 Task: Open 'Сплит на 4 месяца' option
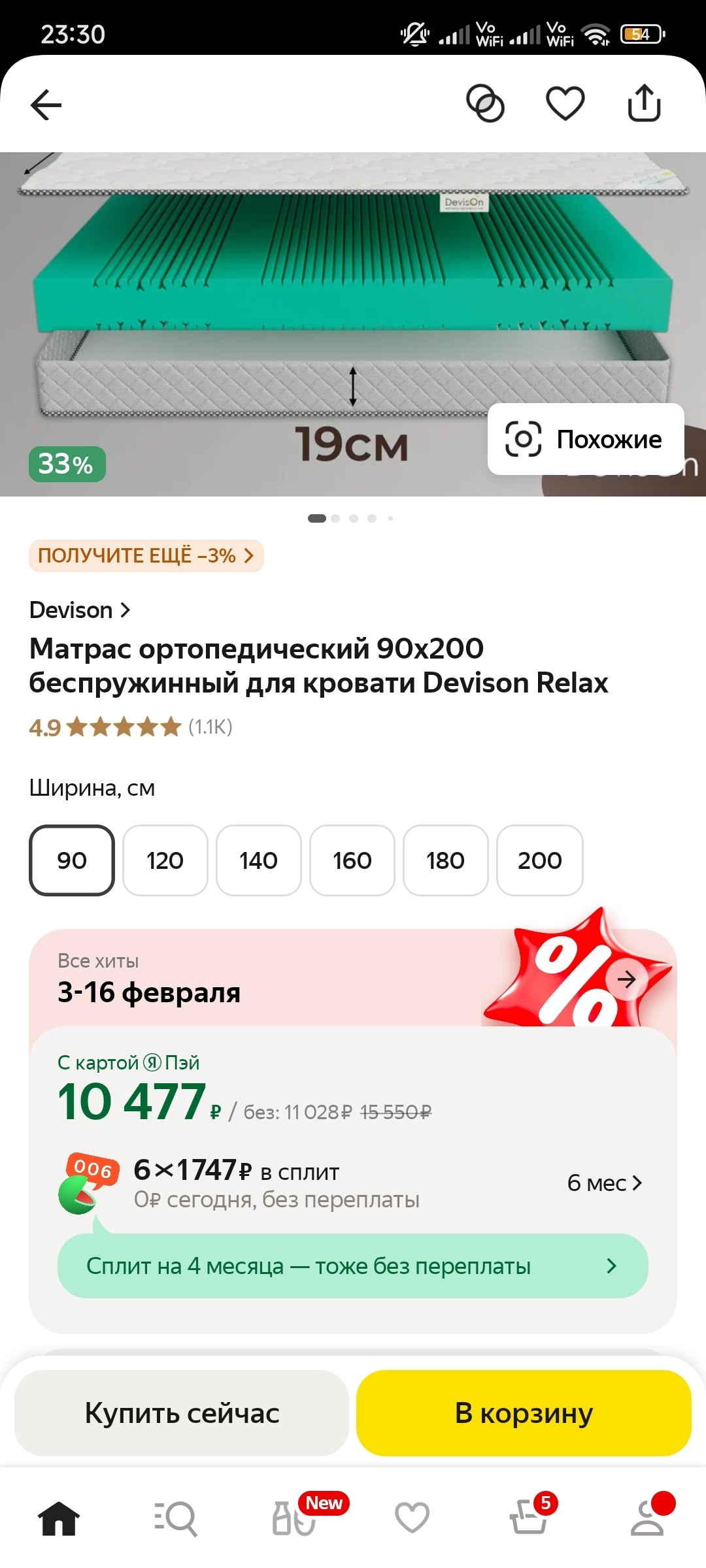pos(352,1266)
